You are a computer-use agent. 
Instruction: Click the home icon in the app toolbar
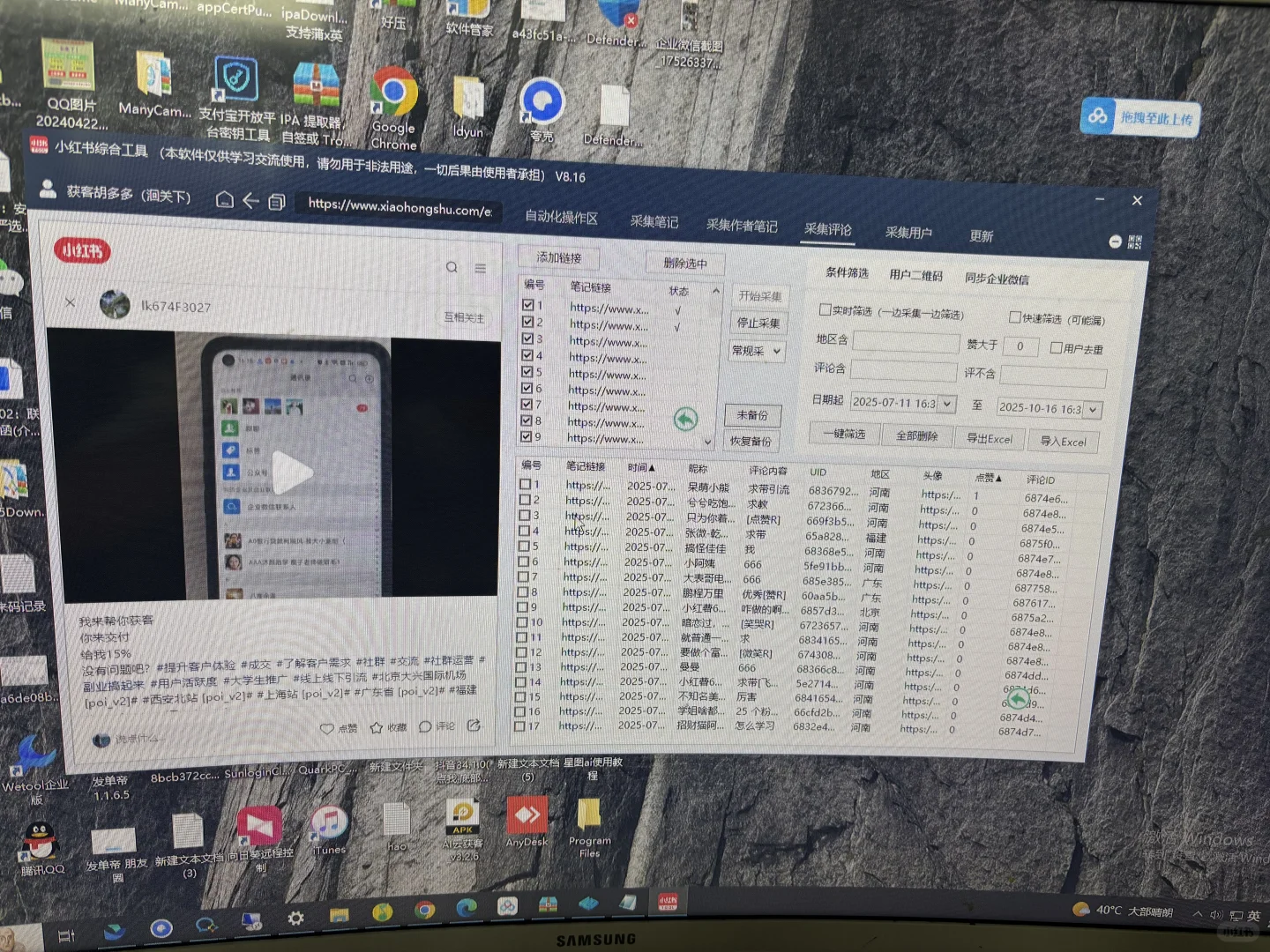(225, 201)
